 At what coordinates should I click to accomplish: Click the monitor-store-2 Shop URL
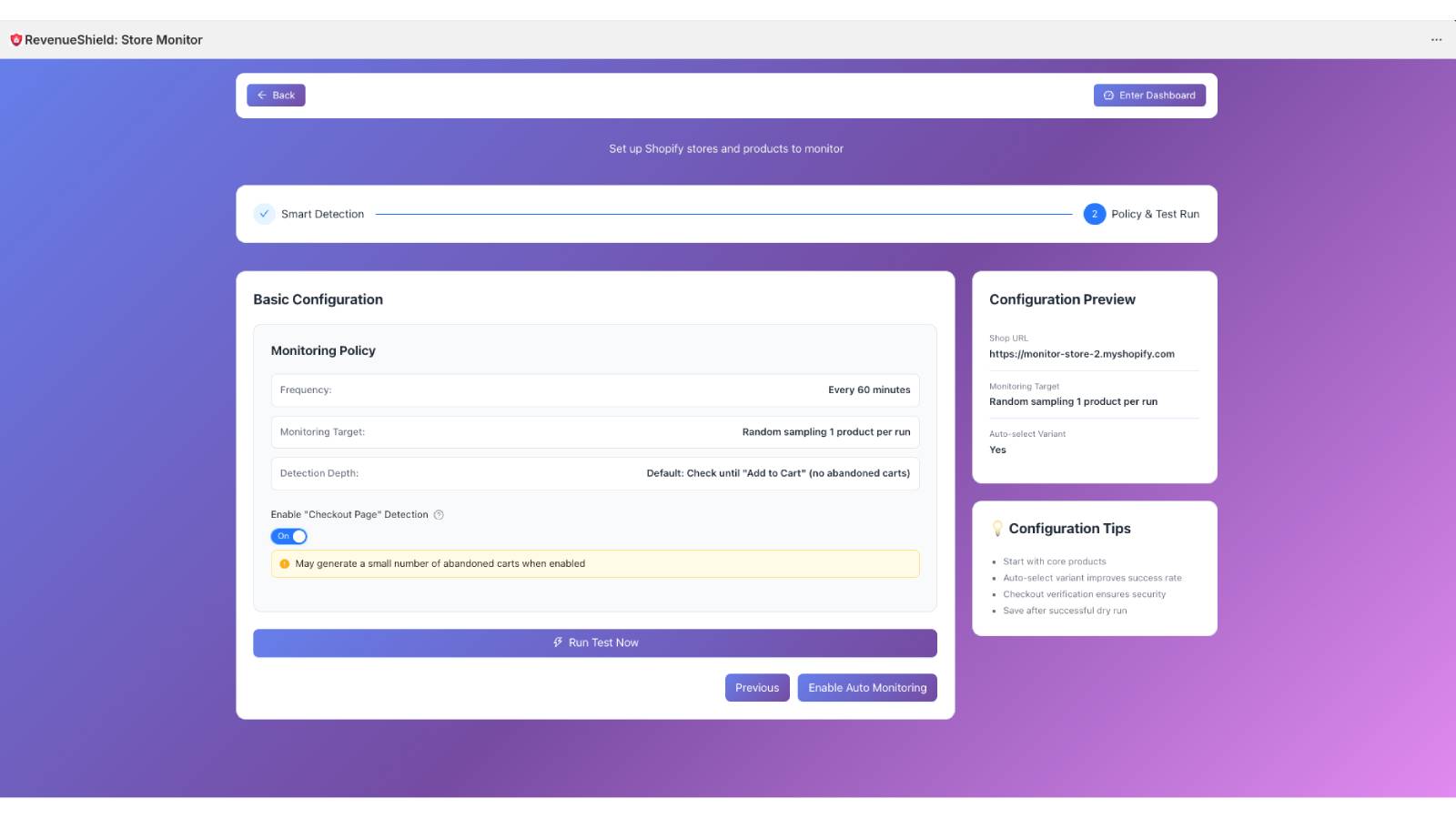click(x=1082, y=354)
